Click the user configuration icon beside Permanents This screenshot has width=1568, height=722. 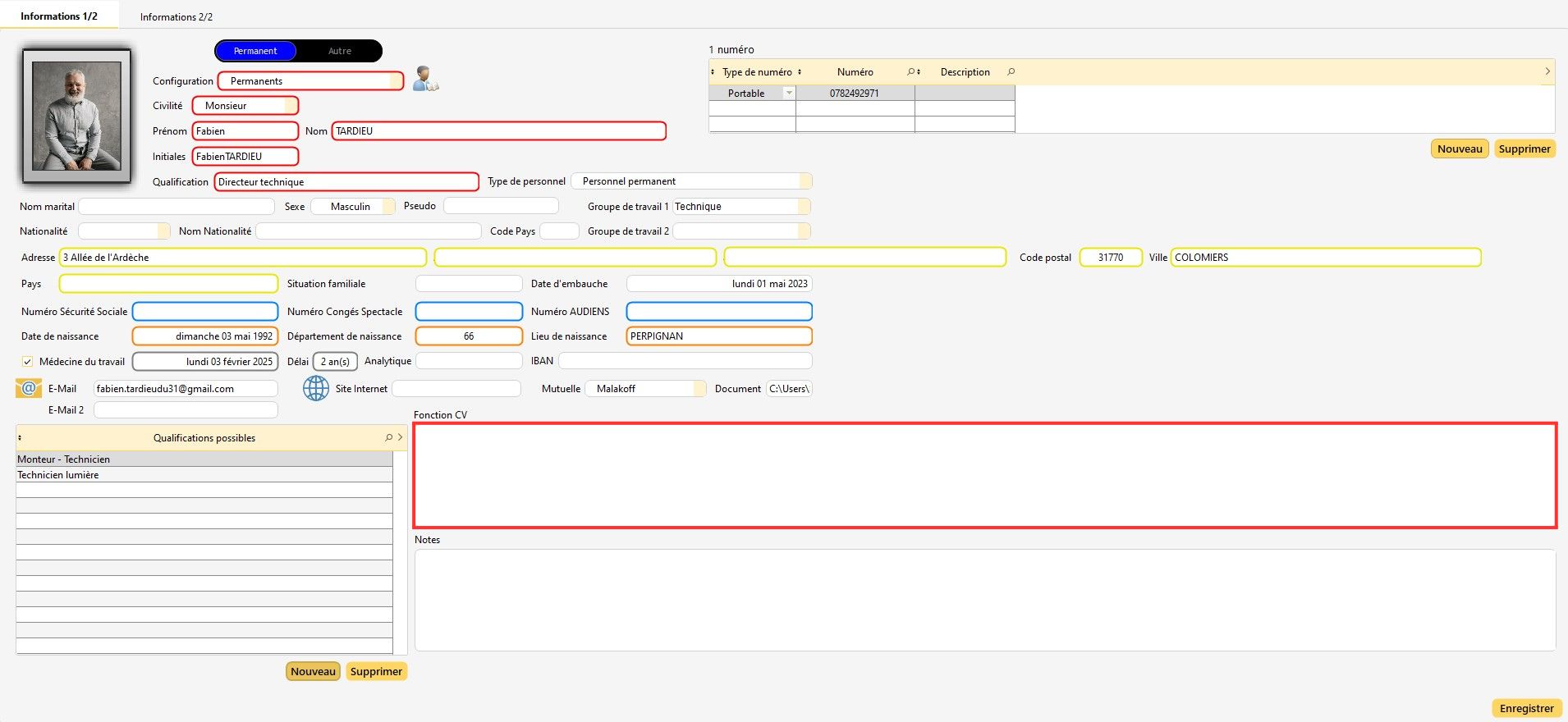[425, 79]
